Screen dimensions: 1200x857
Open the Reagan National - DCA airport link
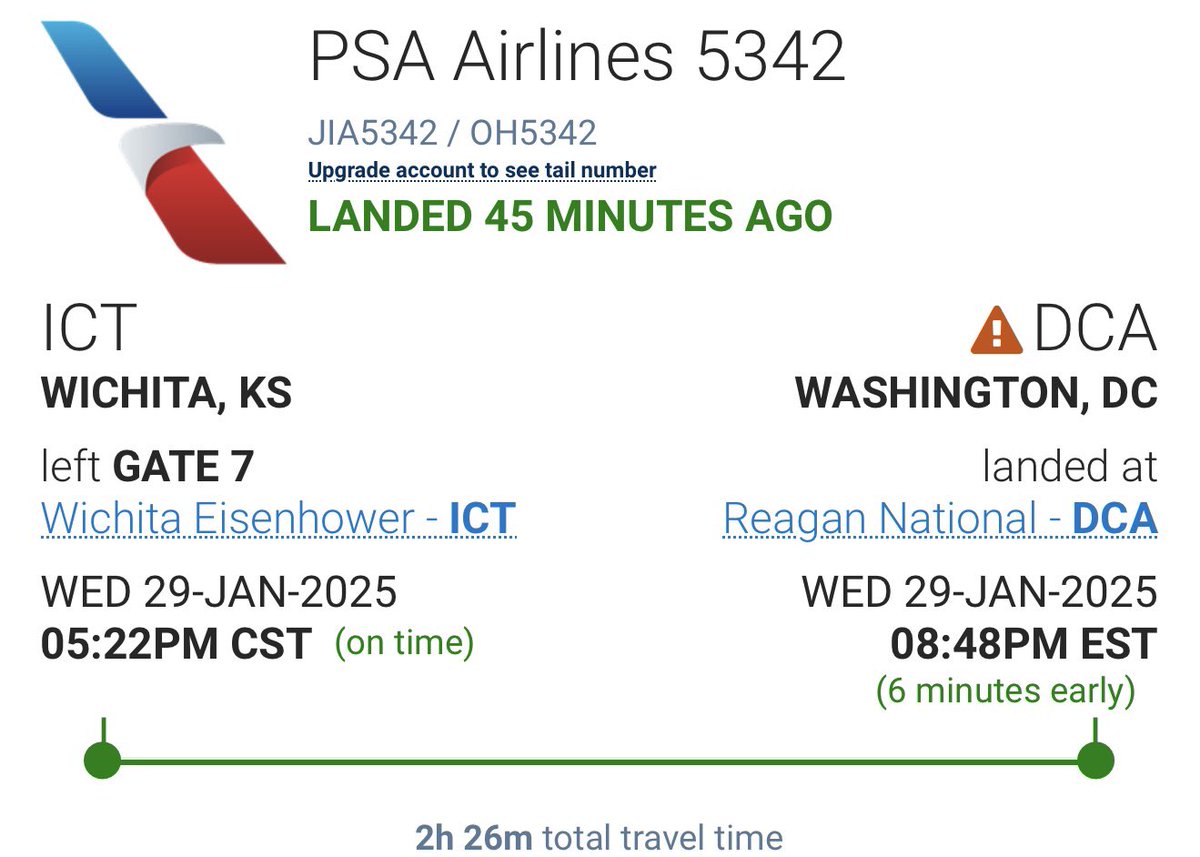coord(939,518)
